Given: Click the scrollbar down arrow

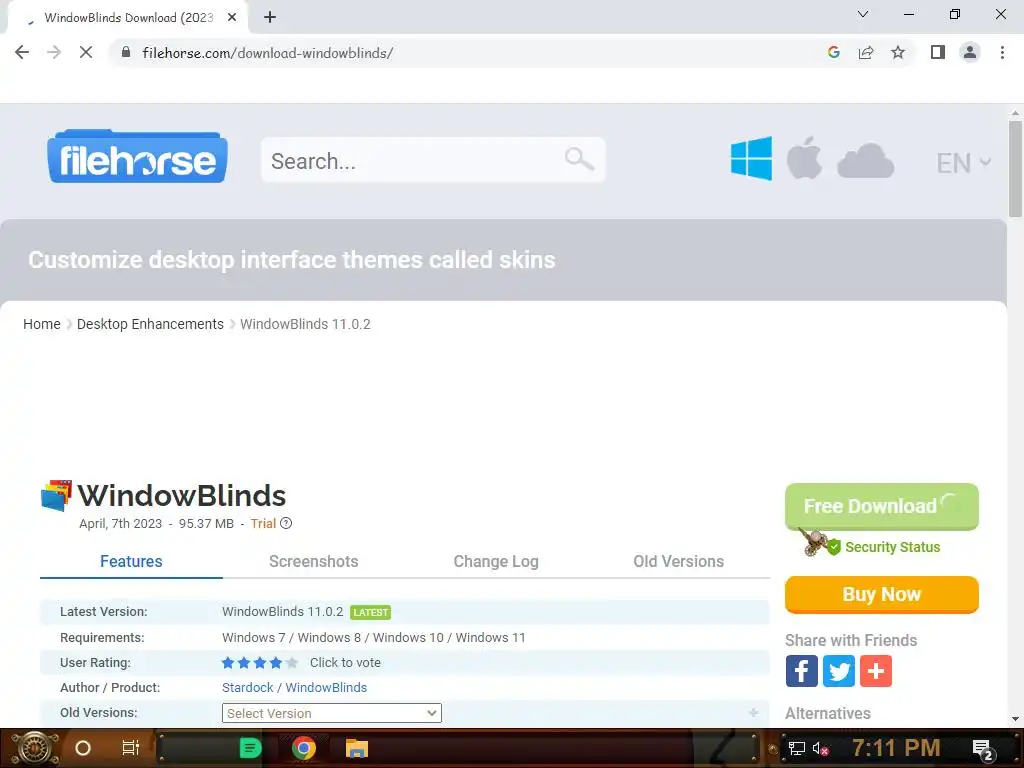Looking at the screenshot, I should point(1015,719).
